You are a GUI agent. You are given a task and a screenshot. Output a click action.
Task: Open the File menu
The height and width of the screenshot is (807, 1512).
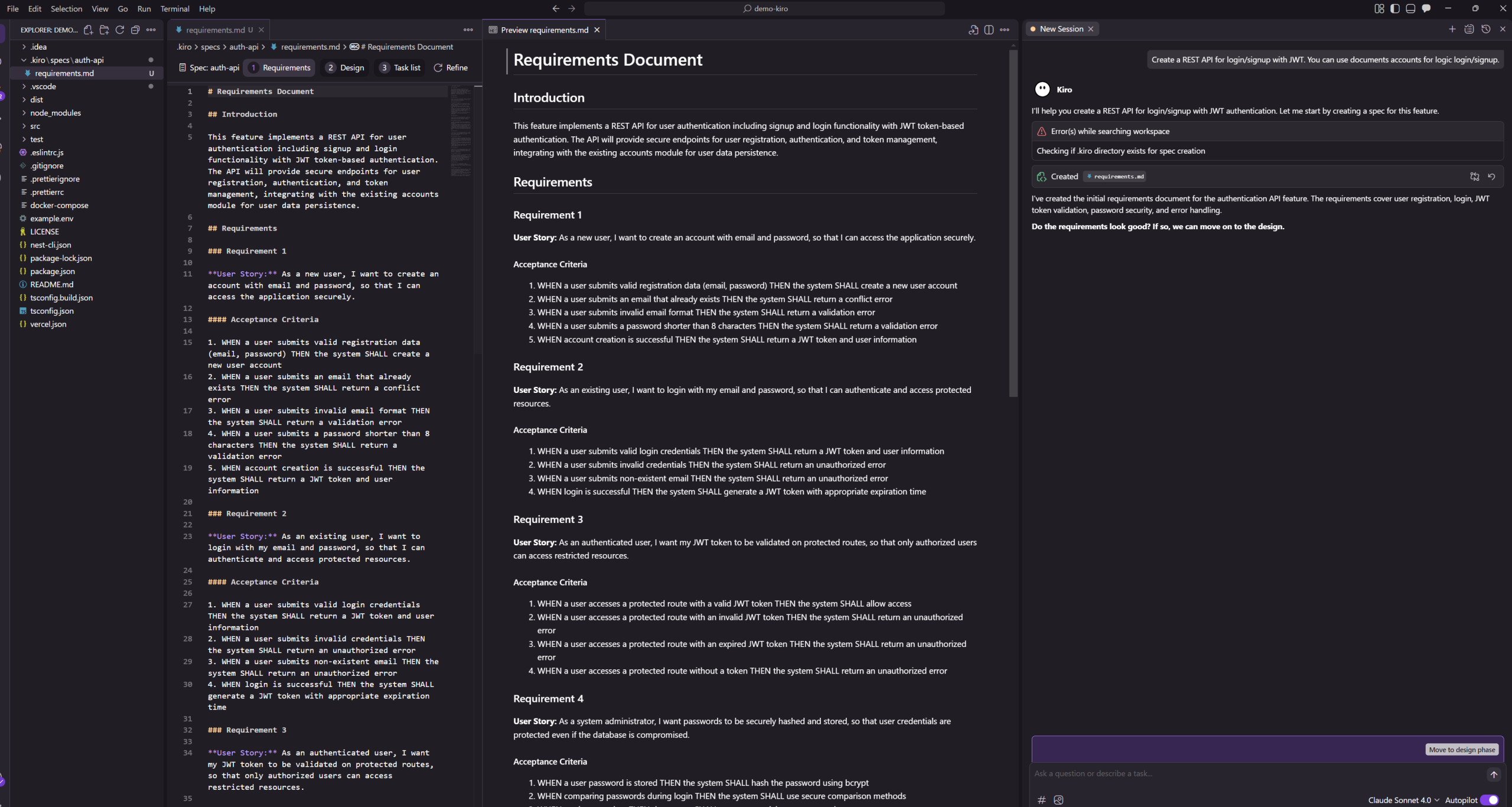13,8
